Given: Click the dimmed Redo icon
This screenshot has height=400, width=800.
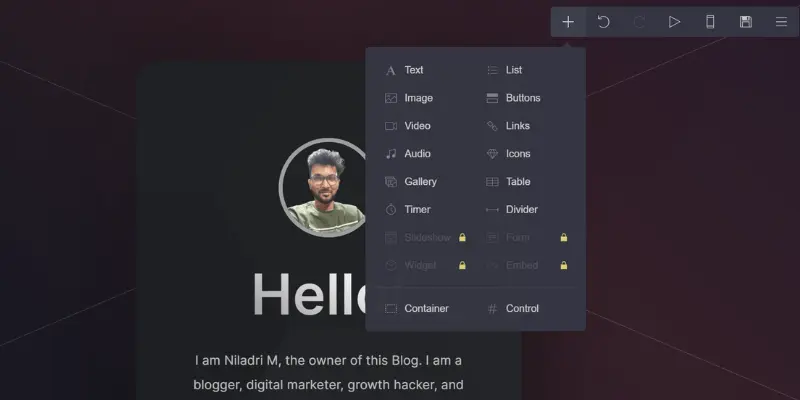Looking at the screenshot, I should pyautogui.click(x=639, y=22).
